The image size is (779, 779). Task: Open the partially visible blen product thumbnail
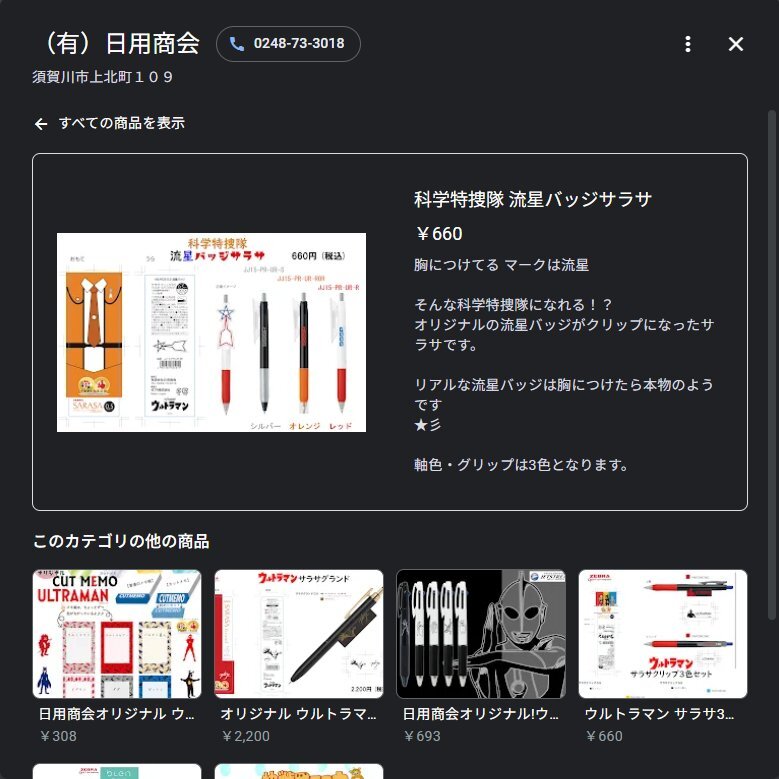point(117,772)
